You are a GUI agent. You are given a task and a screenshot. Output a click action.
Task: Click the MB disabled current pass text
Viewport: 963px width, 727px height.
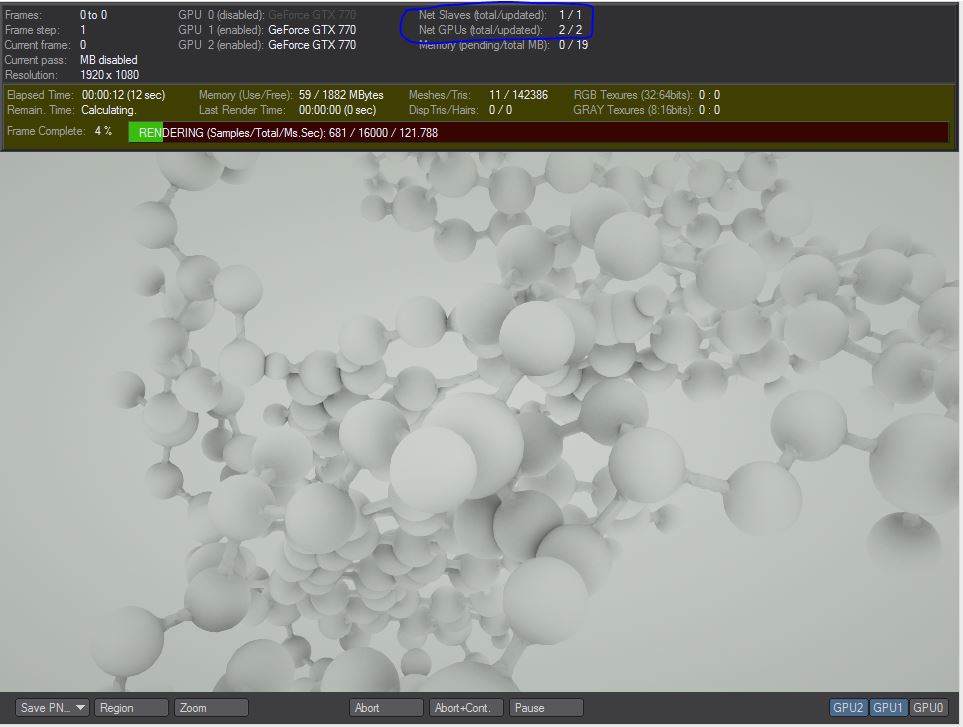[x=109, y=60]
